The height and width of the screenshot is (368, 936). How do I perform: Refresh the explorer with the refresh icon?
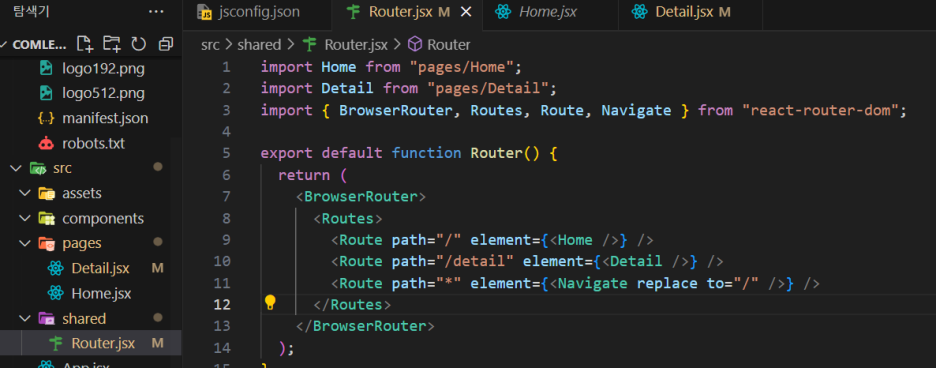(138, 44)
